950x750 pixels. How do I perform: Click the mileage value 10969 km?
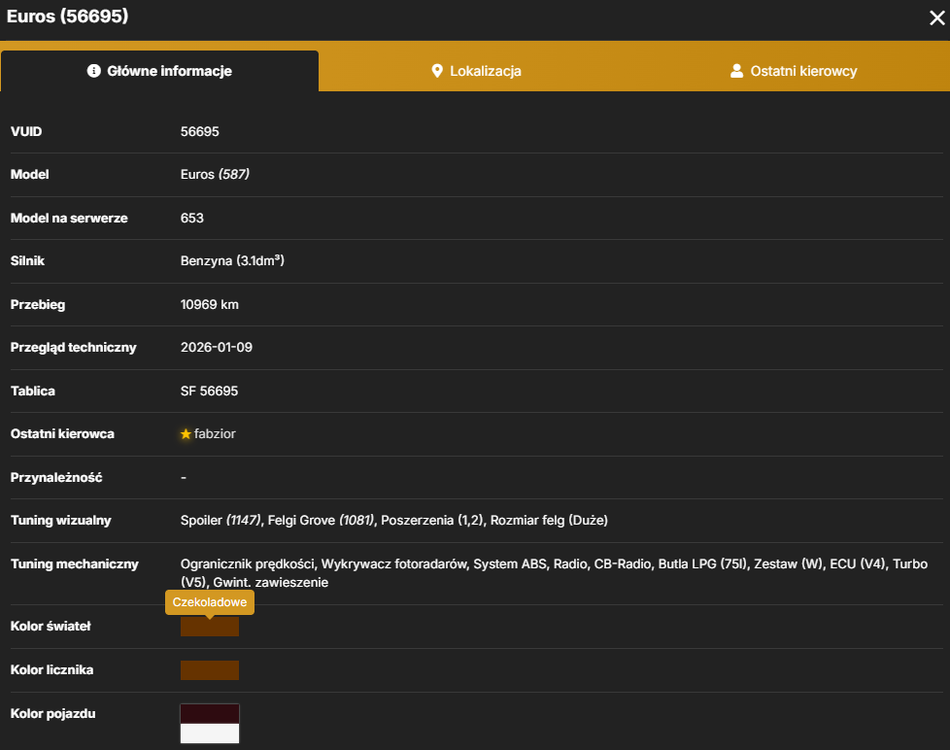click(210, 305)
